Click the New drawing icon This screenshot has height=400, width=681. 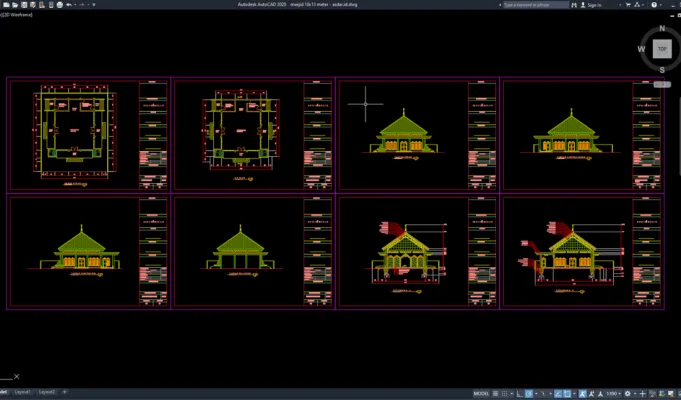[6, 5]
